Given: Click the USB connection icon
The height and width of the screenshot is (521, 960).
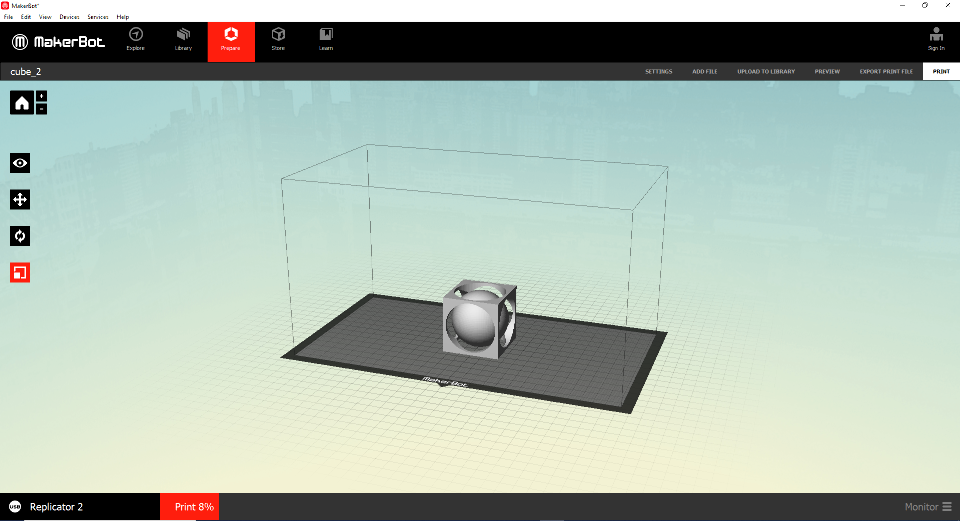Looking at the screenshot, I should tap(15, 507).
